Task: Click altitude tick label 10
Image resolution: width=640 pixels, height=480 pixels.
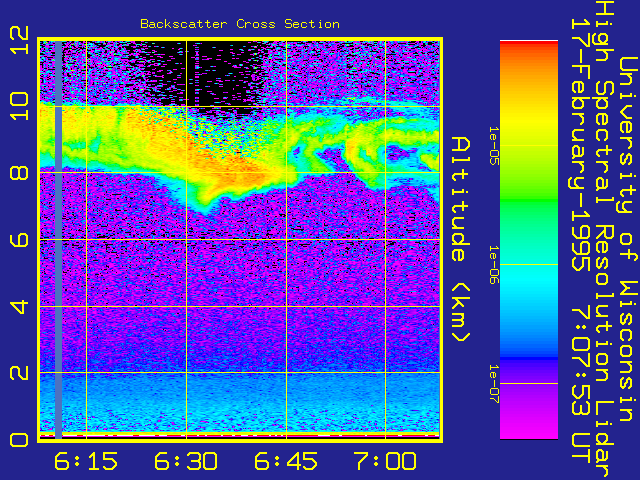Action: [x=20, y=106]
